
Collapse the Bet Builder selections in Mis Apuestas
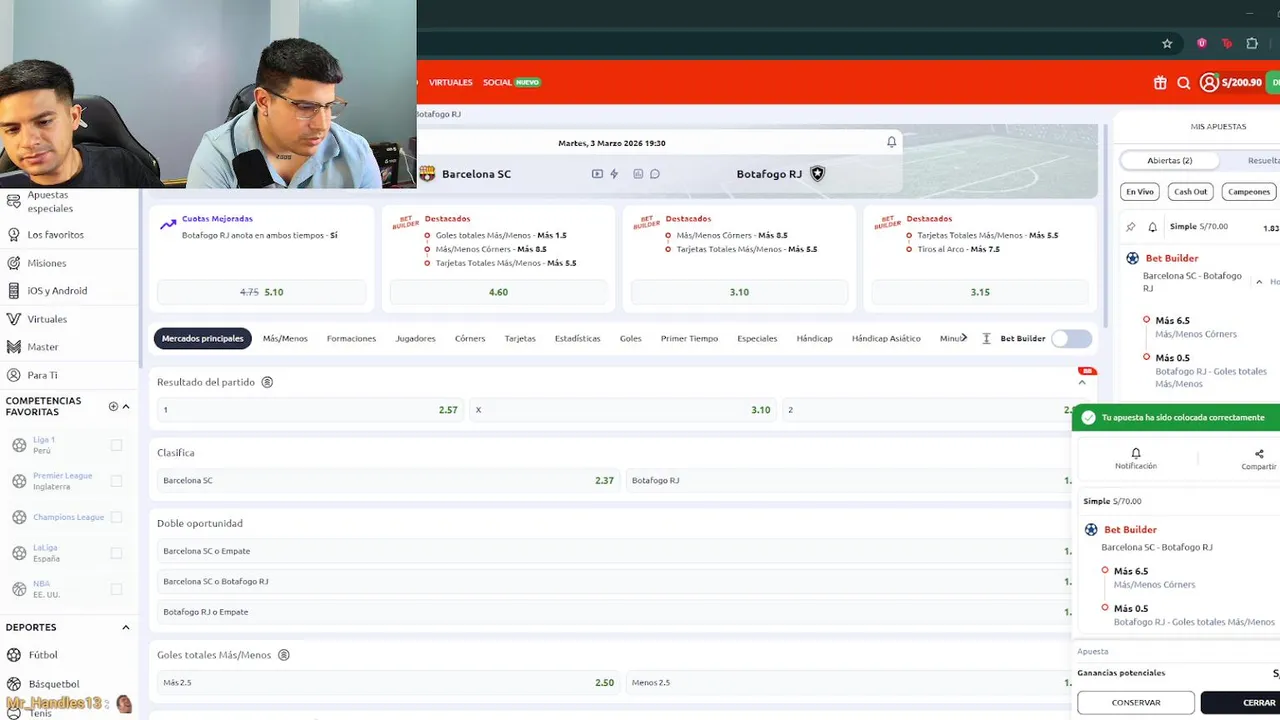1259,282
